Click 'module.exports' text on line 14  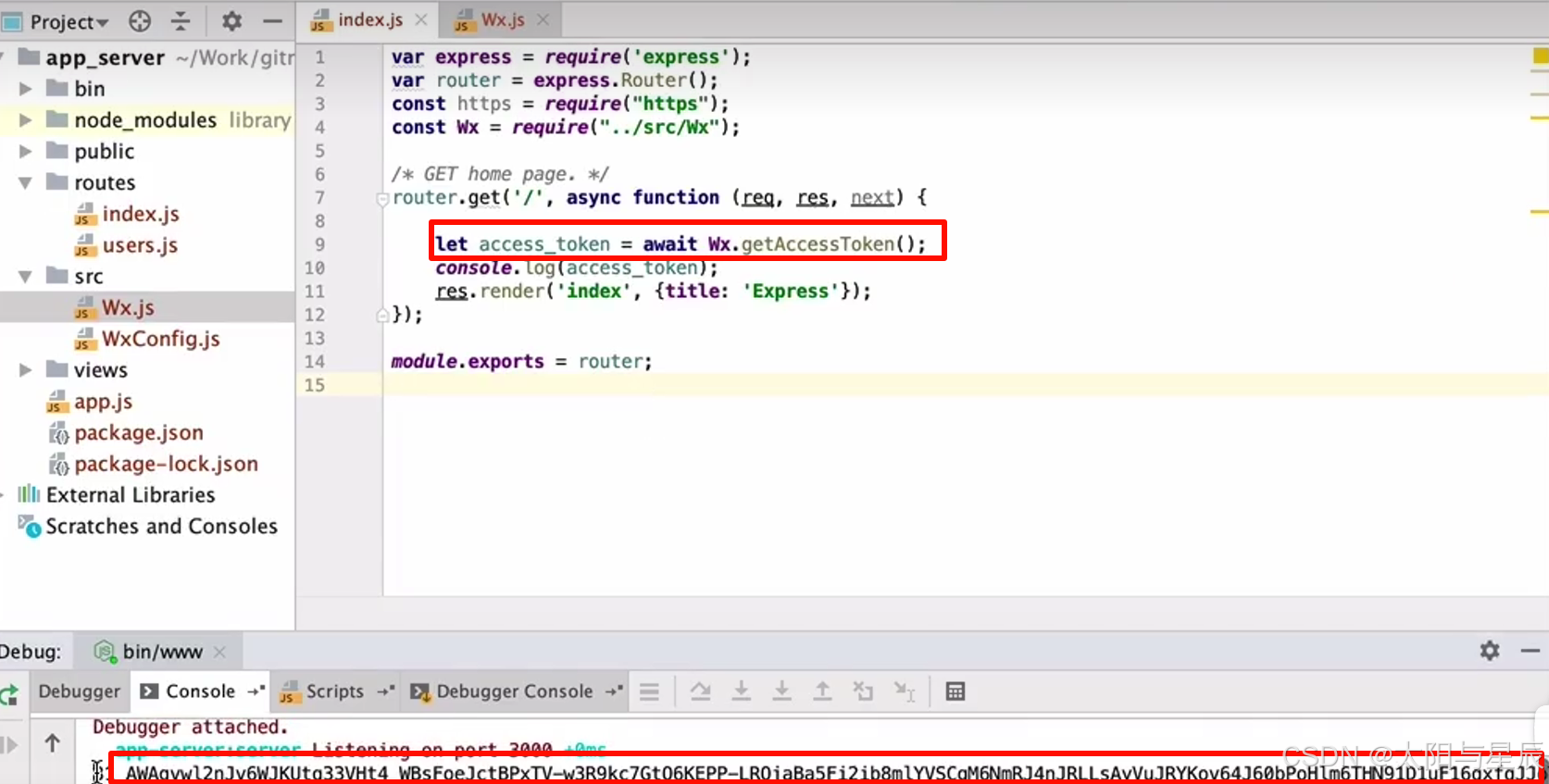468,362
